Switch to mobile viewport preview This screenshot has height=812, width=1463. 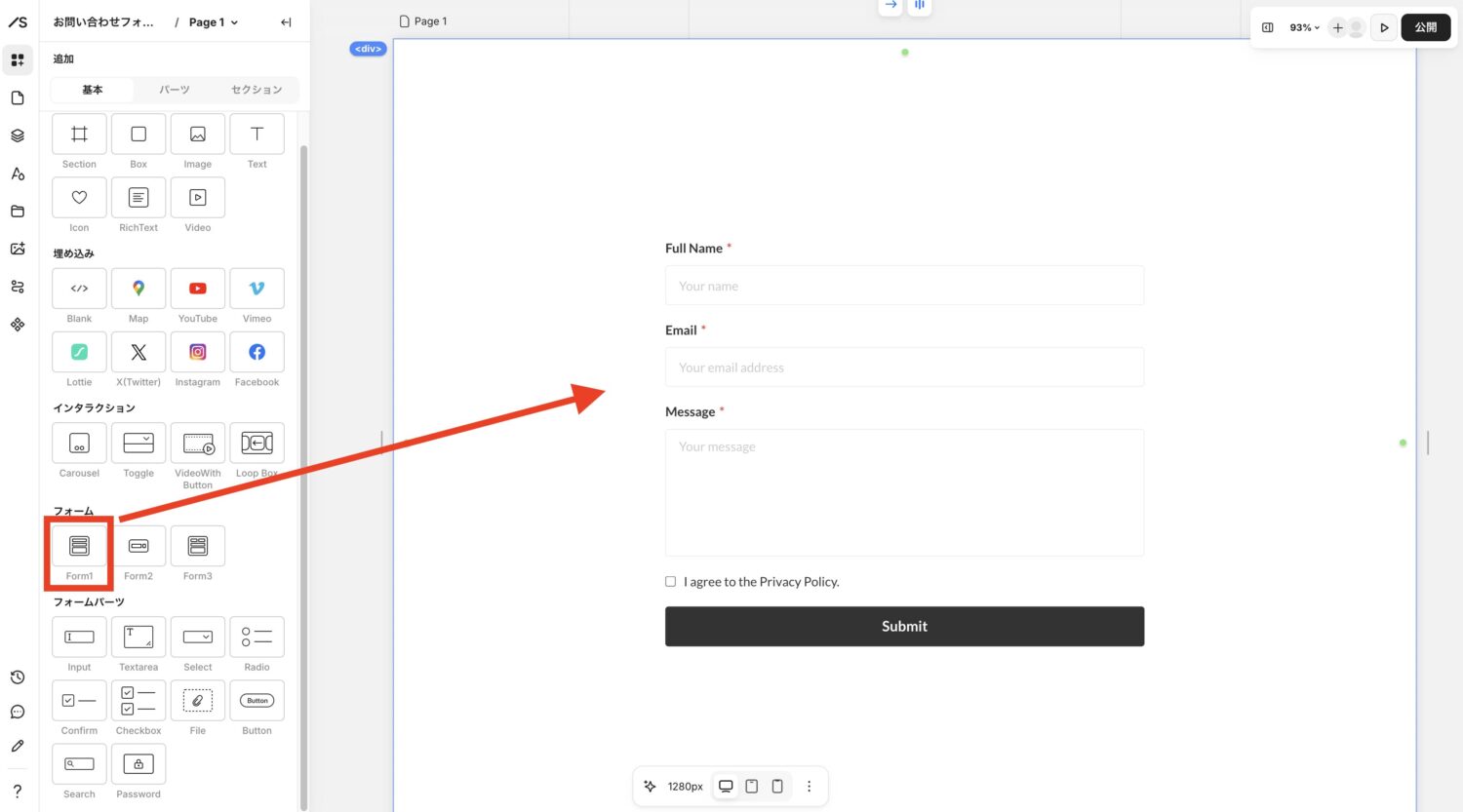pyautogui.click(x=777, y=787)
